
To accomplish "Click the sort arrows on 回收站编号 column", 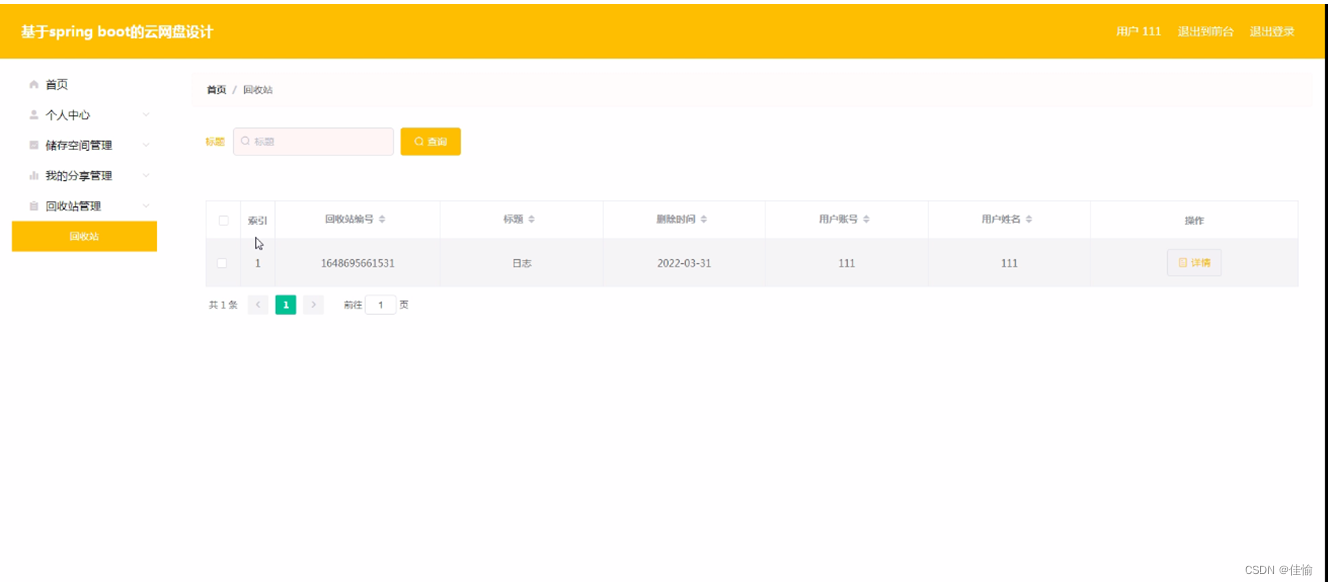I will (x=382, y=219).
